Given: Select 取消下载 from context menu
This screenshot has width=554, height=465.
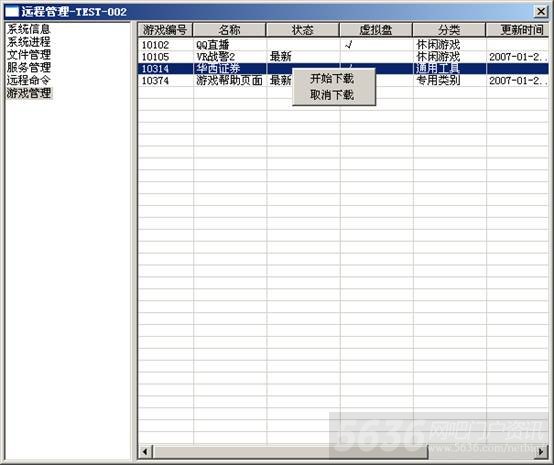Looking at the screenshot, I should [332, 95].
